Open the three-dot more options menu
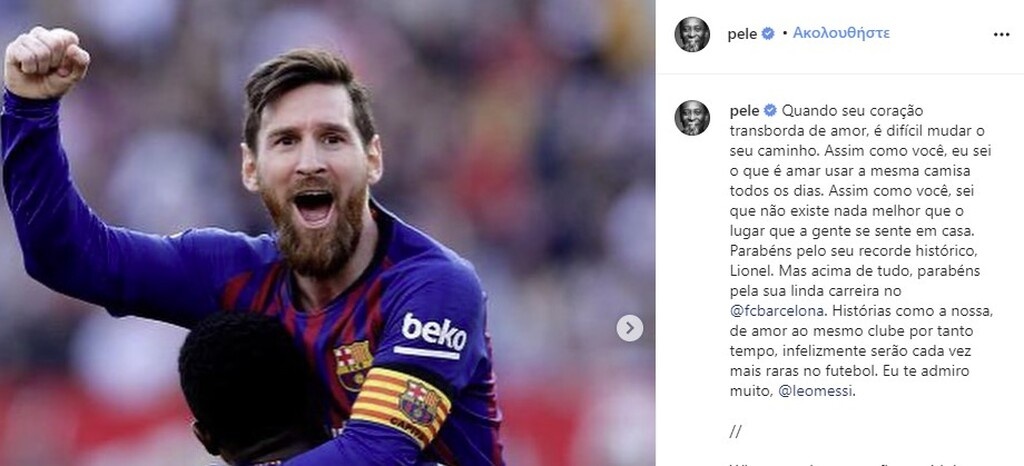The image size is (1024, 466). click(x=1001, y=34)
